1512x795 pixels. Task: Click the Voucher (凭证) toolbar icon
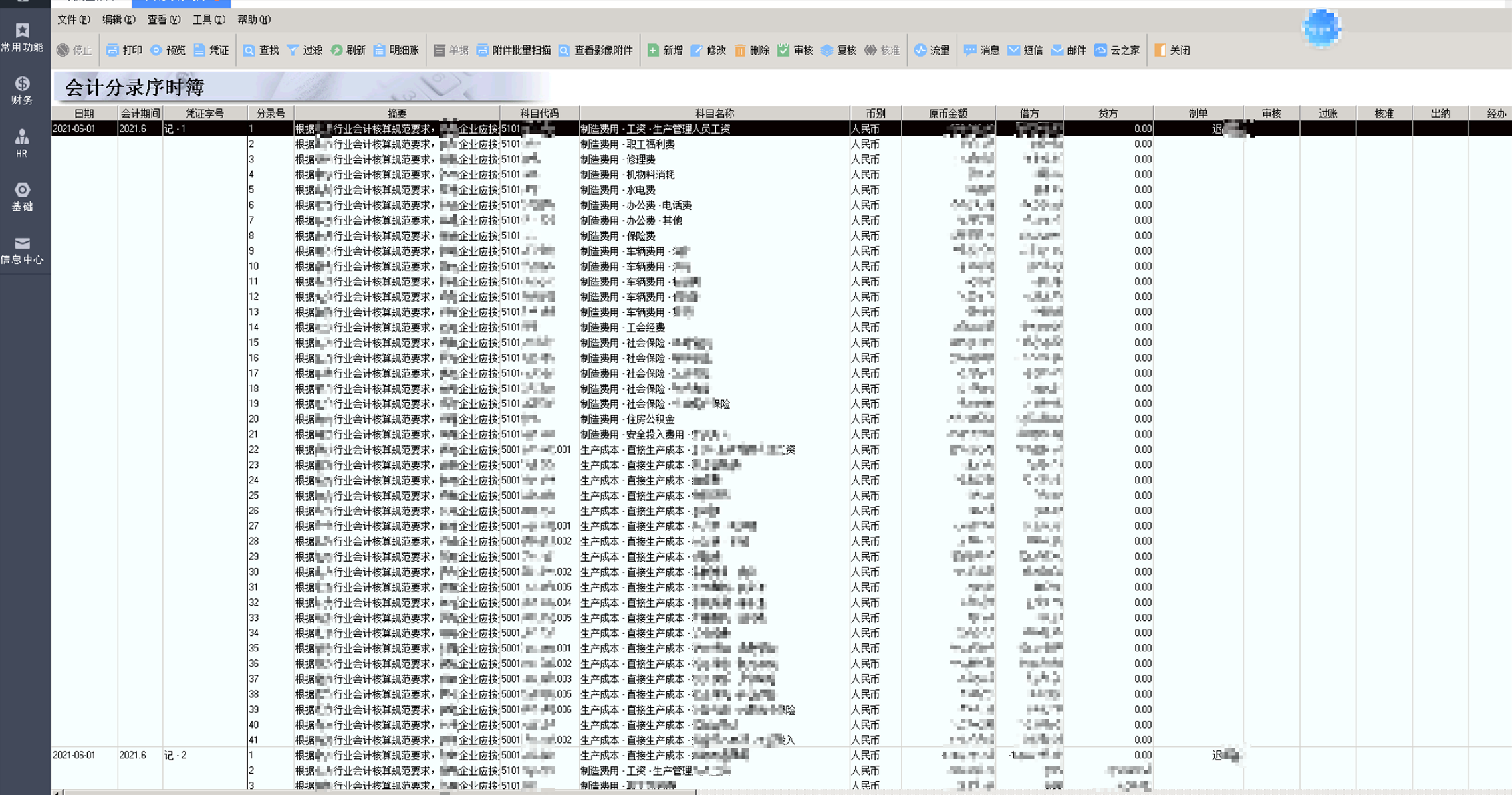pos(199,50)
